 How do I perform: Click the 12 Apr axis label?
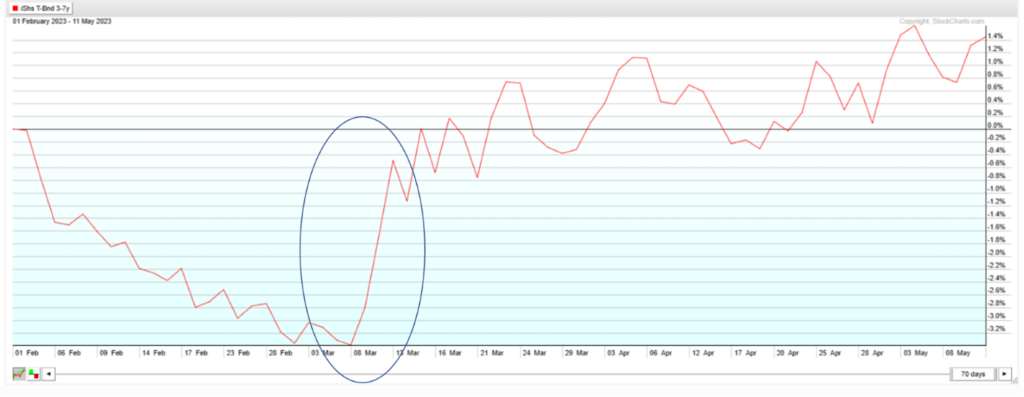(x=703, y=353)
